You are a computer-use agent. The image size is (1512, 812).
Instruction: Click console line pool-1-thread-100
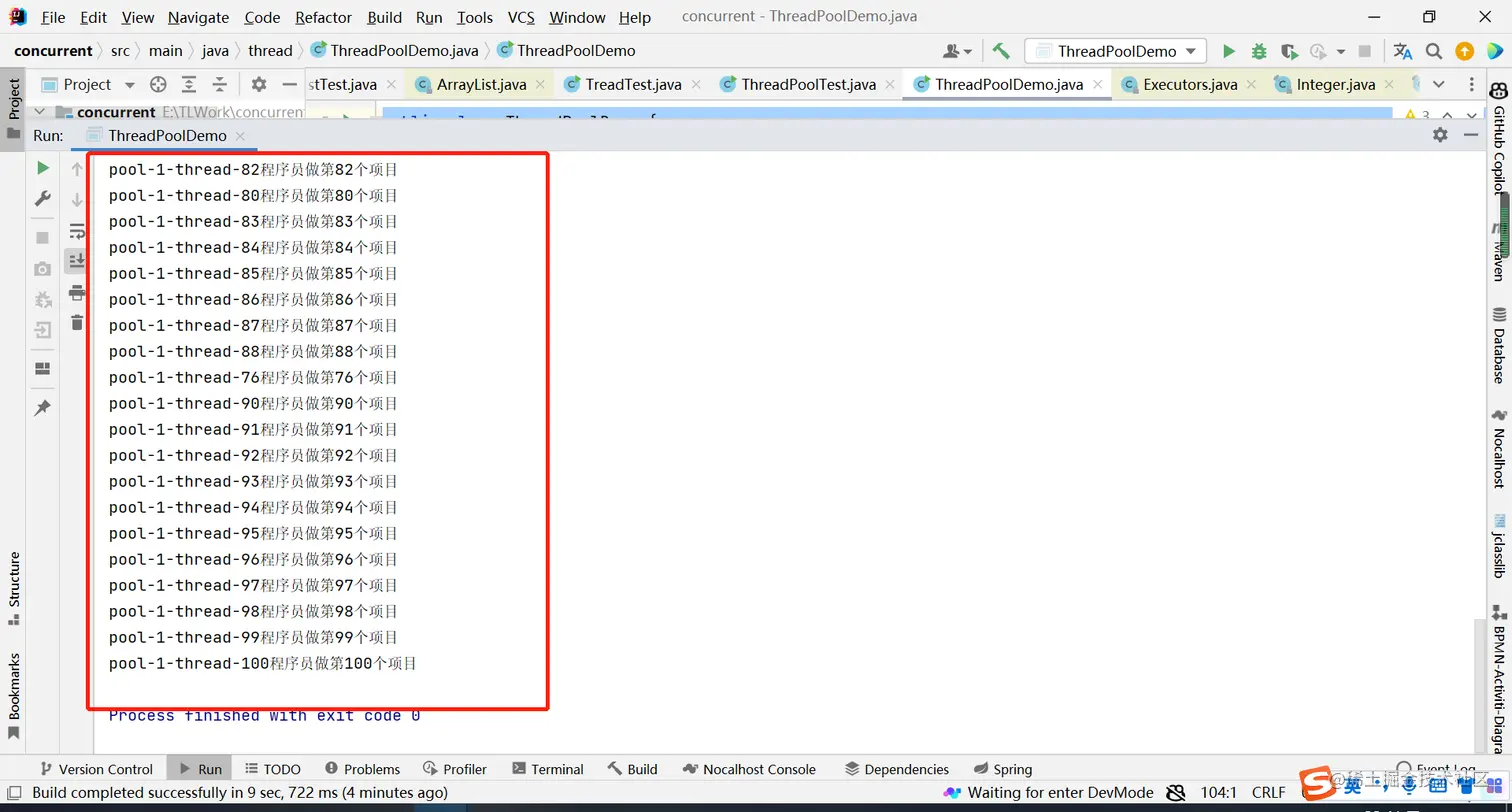pos(262,663)
